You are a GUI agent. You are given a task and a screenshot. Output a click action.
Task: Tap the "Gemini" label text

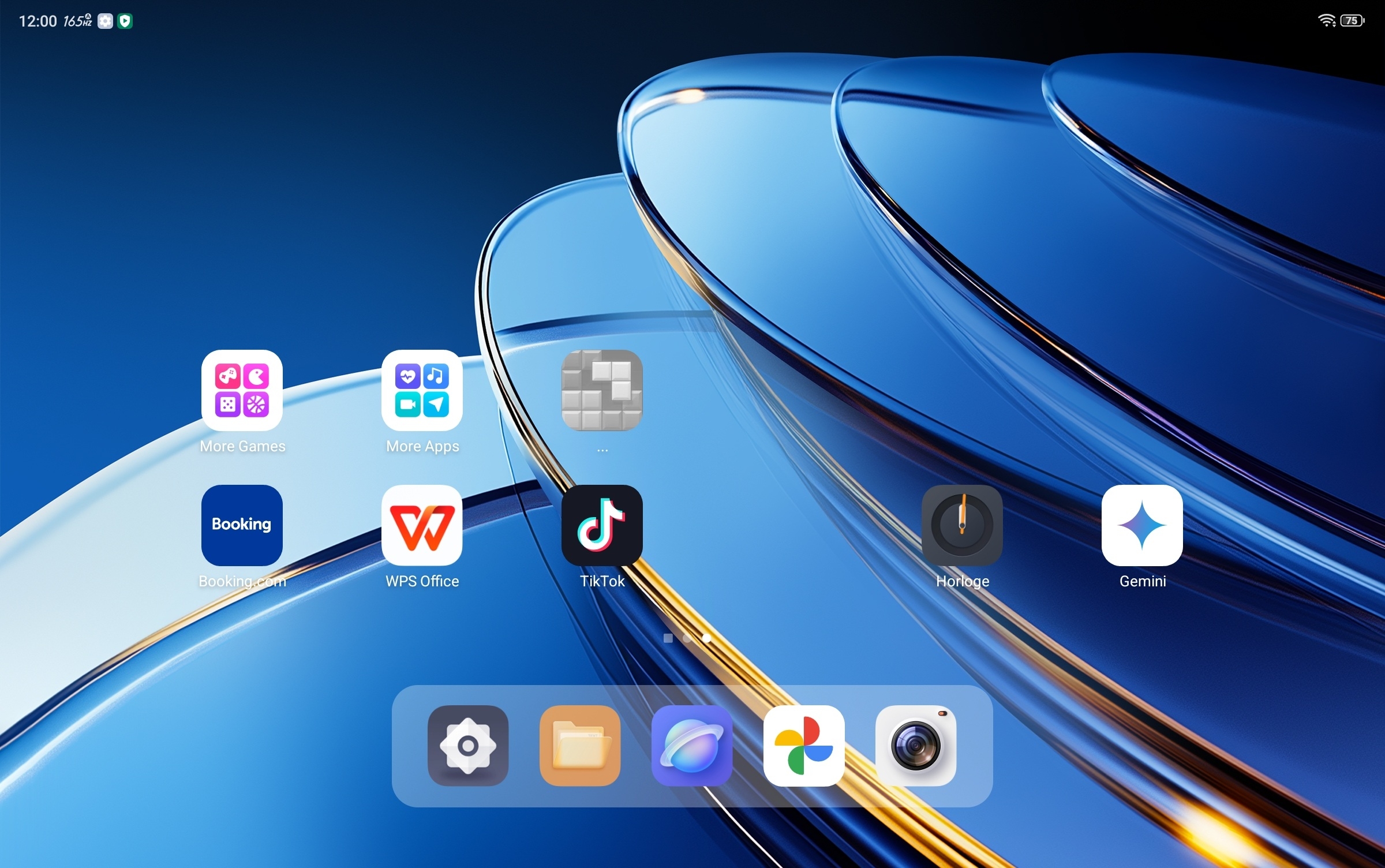coord(1143,581)
